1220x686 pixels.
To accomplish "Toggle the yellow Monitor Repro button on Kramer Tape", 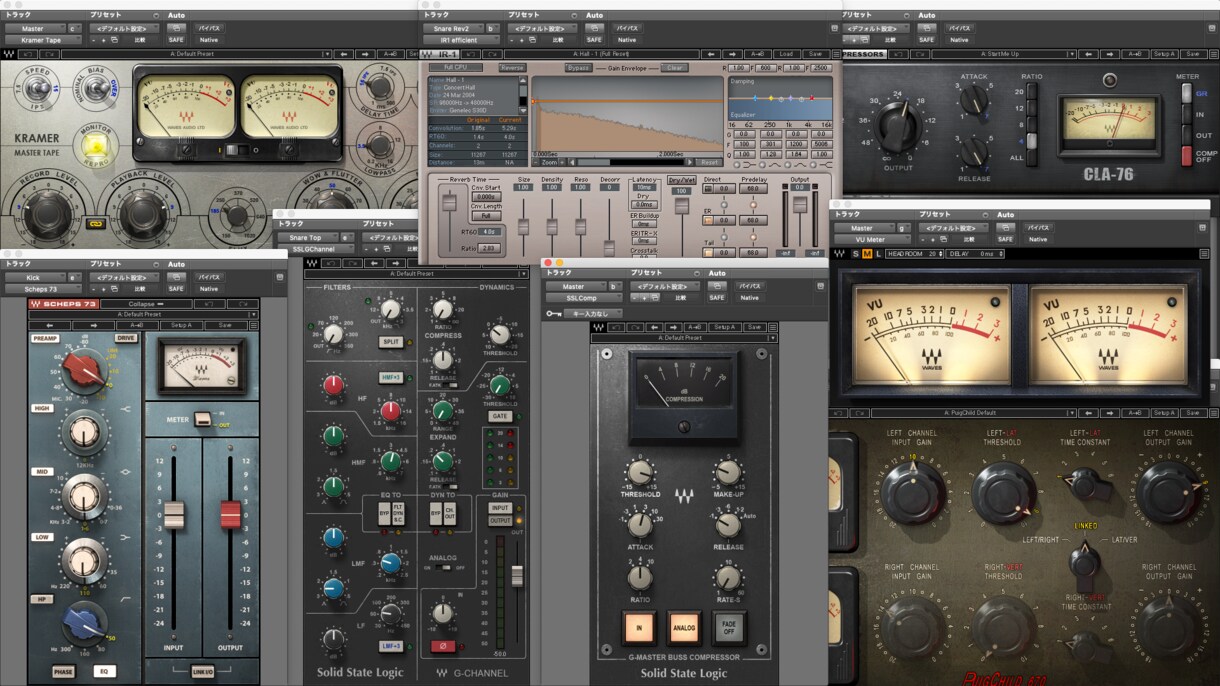I will (97, 147).
